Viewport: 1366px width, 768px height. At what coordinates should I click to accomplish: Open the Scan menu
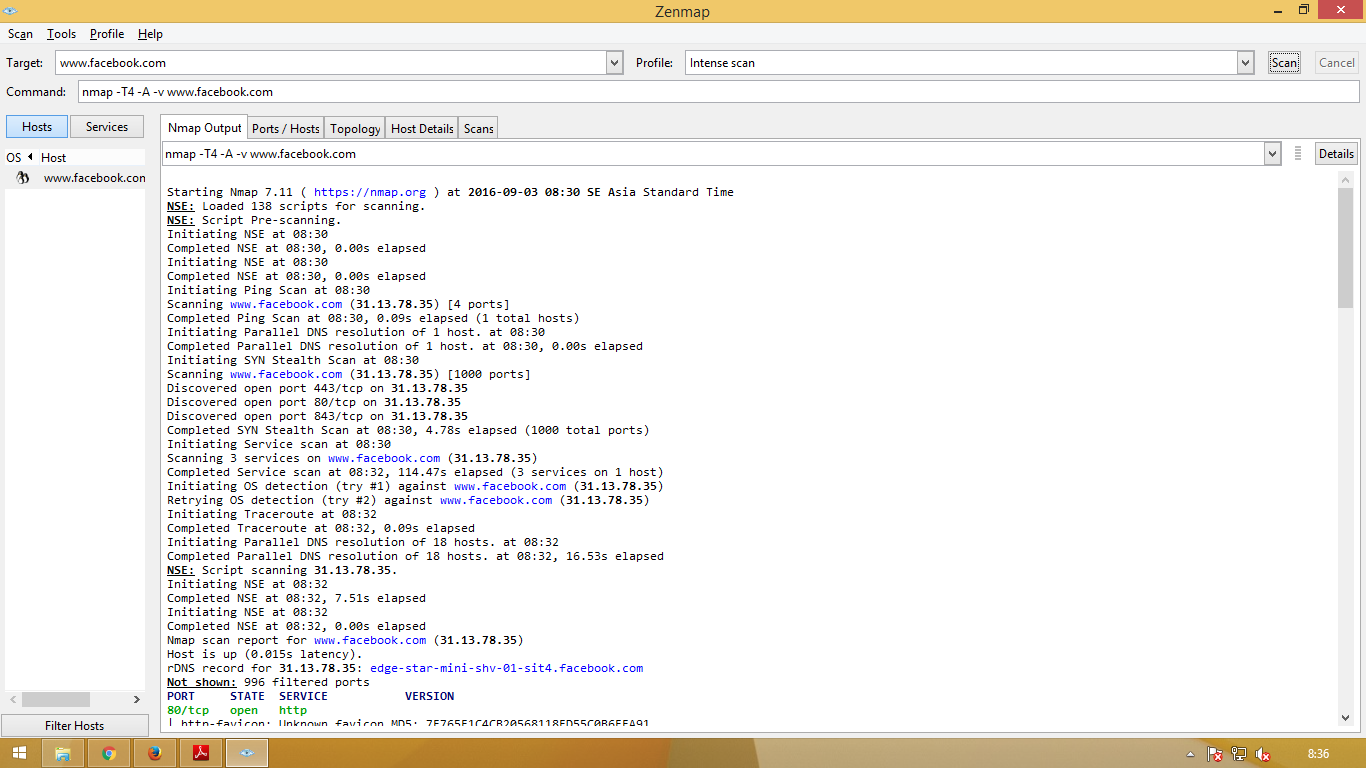pyautogui.click(x=20, y=34)
